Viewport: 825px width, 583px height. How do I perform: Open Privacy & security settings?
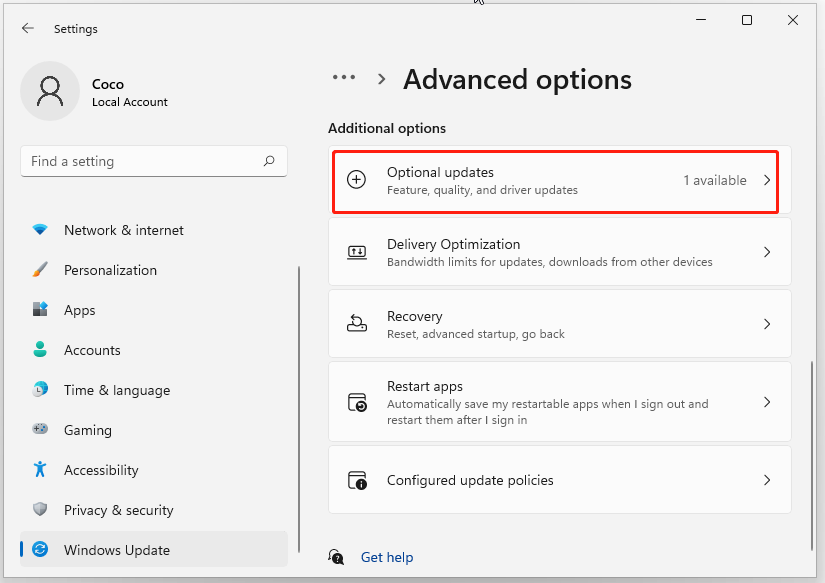click(x=154, y=510)
